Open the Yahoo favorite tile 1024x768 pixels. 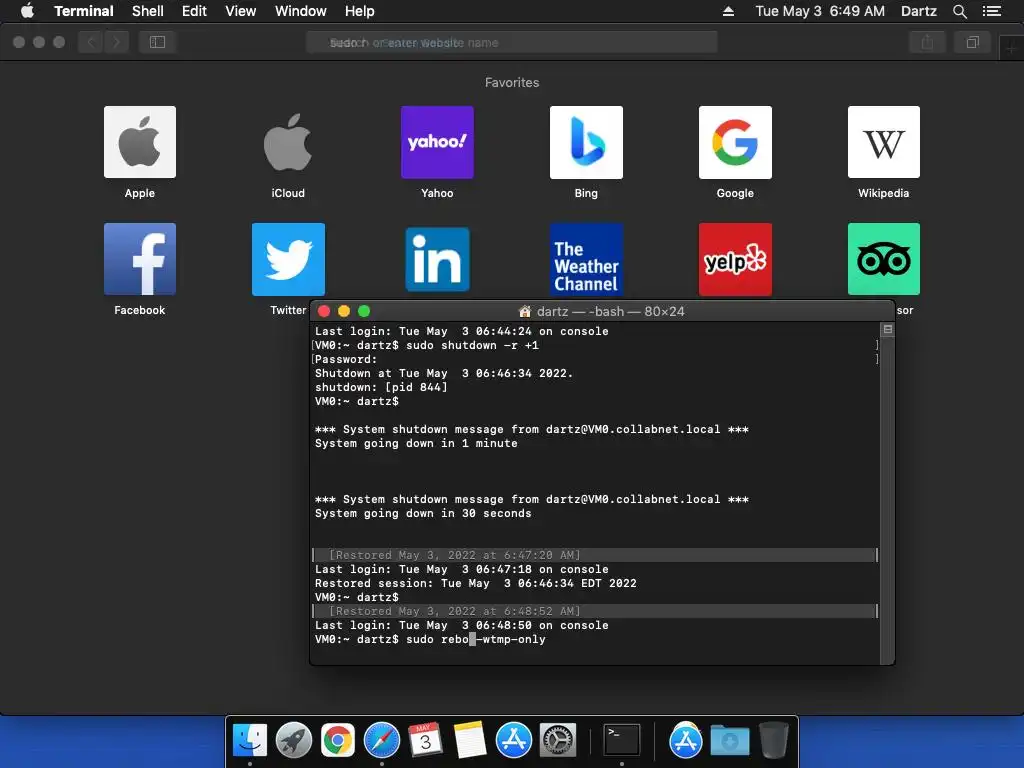[x=437, y=142]
